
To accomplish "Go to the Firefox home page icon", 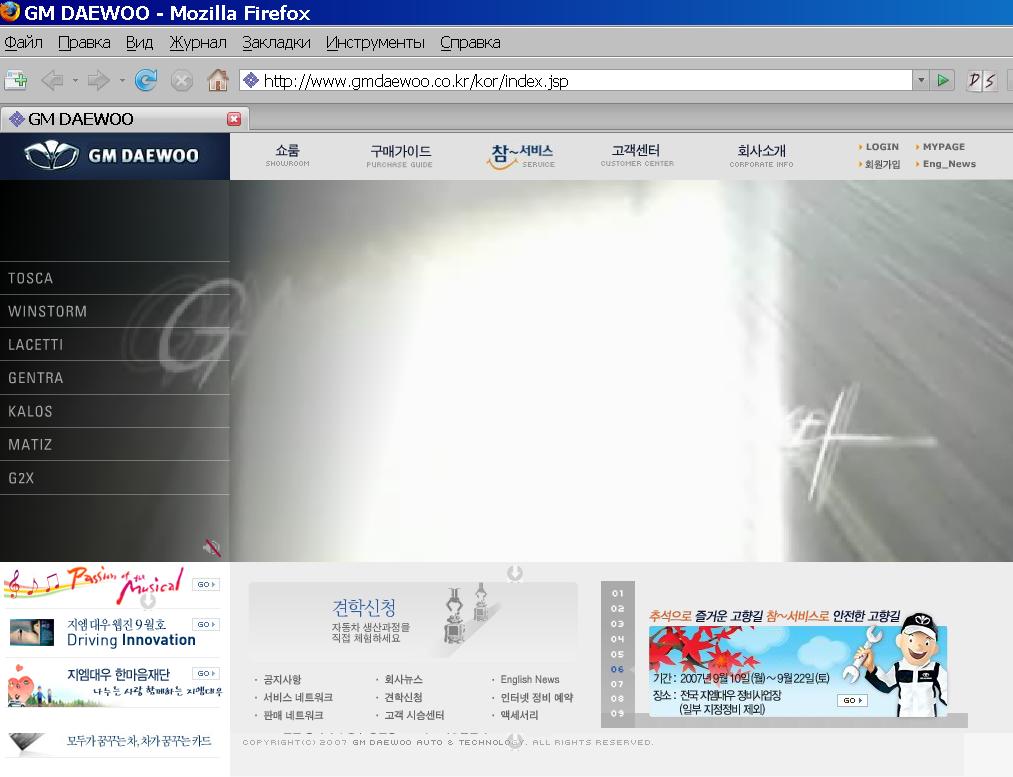I will tap(218, 81).
